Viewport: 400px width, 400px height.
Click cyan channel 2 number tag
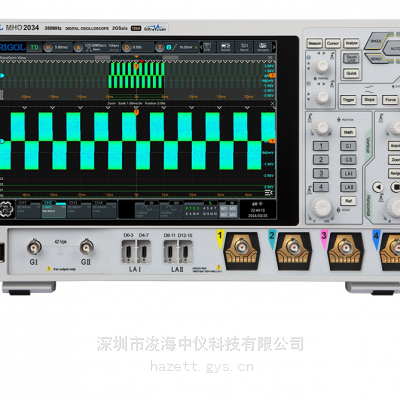[x=272, y=239]
